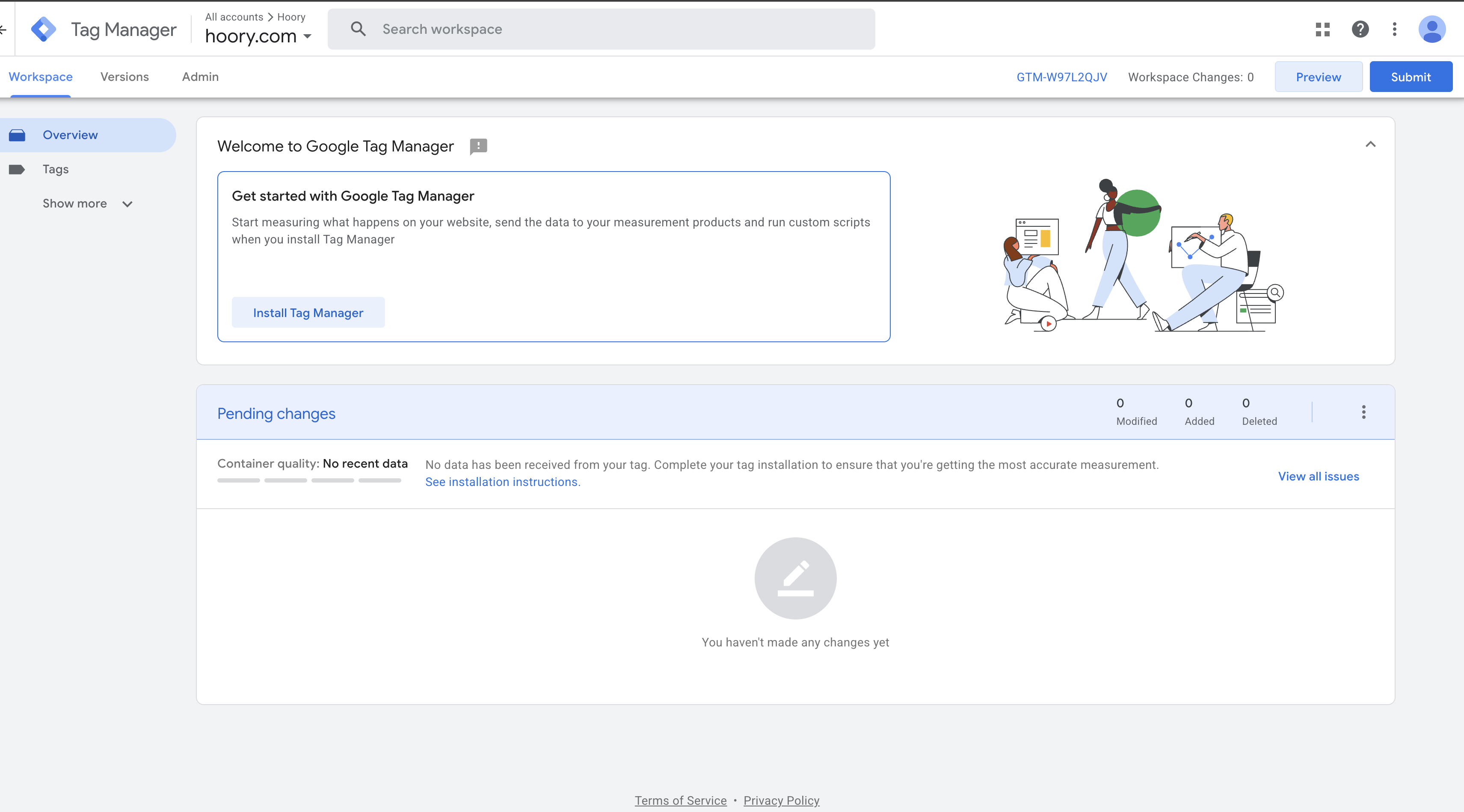Click the Submit button
This screenshot has height=812, width=1464.
click(x=1411, y=77)
